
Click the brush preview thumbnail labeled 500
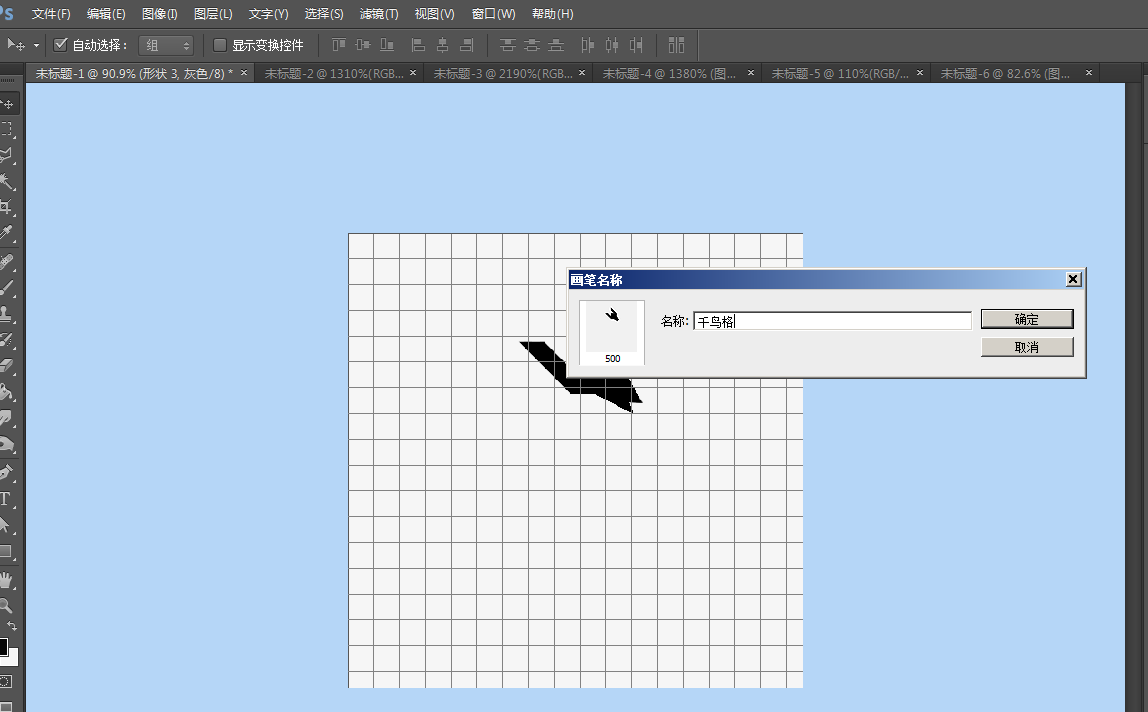(x=612, y=333)
